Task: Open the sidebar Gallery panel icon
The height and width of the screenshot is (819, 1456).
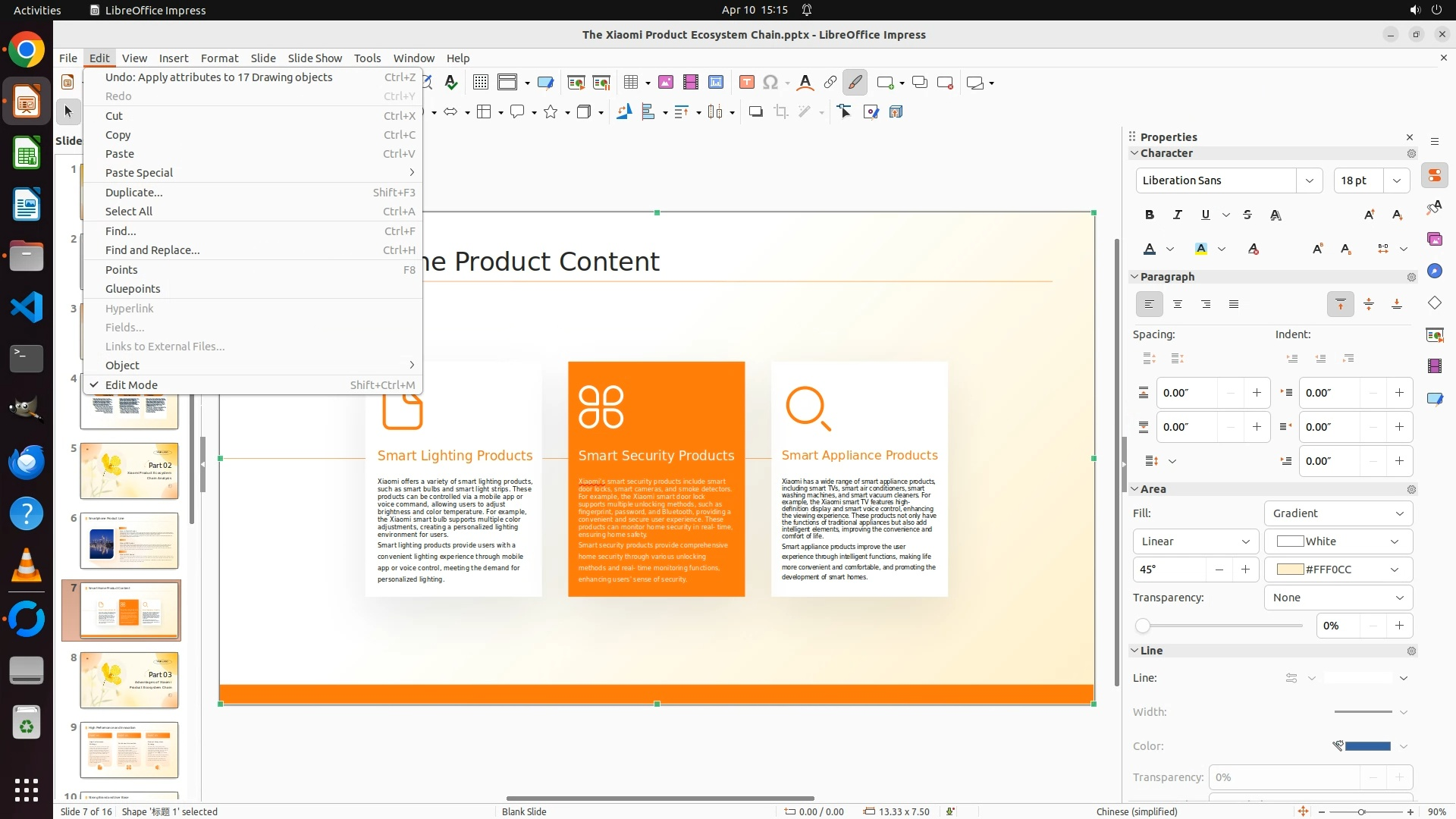Action: click(1435, 240)
